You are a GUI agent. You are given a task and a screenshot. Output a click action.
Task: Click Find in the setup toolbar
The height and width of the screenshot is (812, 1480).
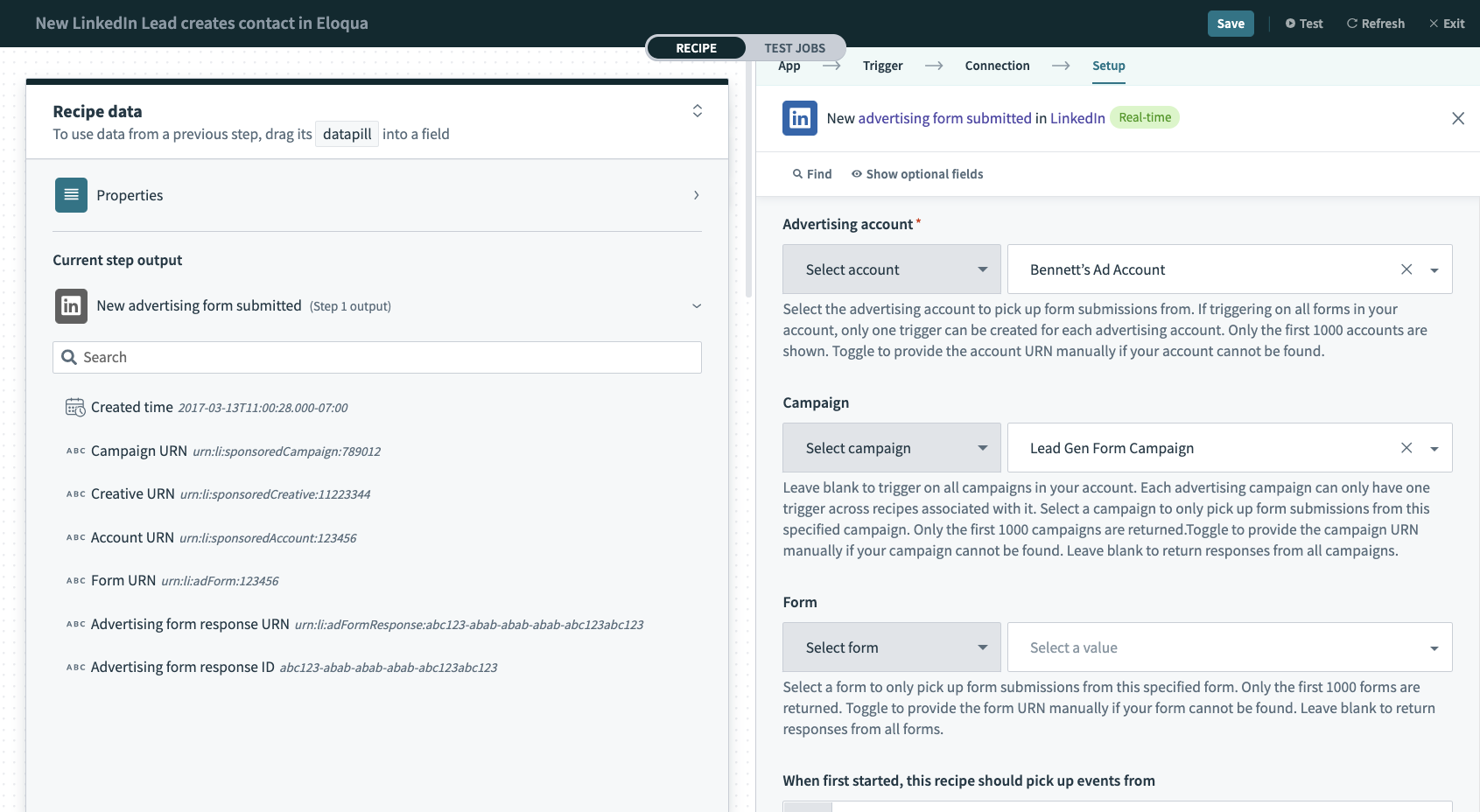pyautogui.click(x=812, y=174)
